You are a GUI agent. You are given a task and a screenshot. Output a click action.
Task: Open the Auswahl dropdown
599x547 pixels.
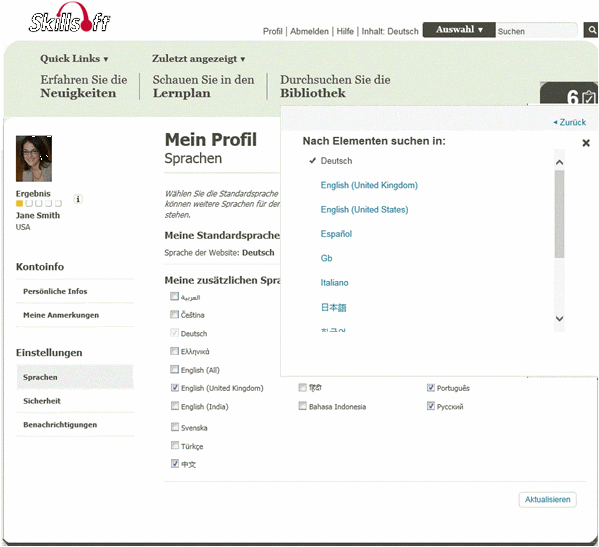[x=459, y=30]
